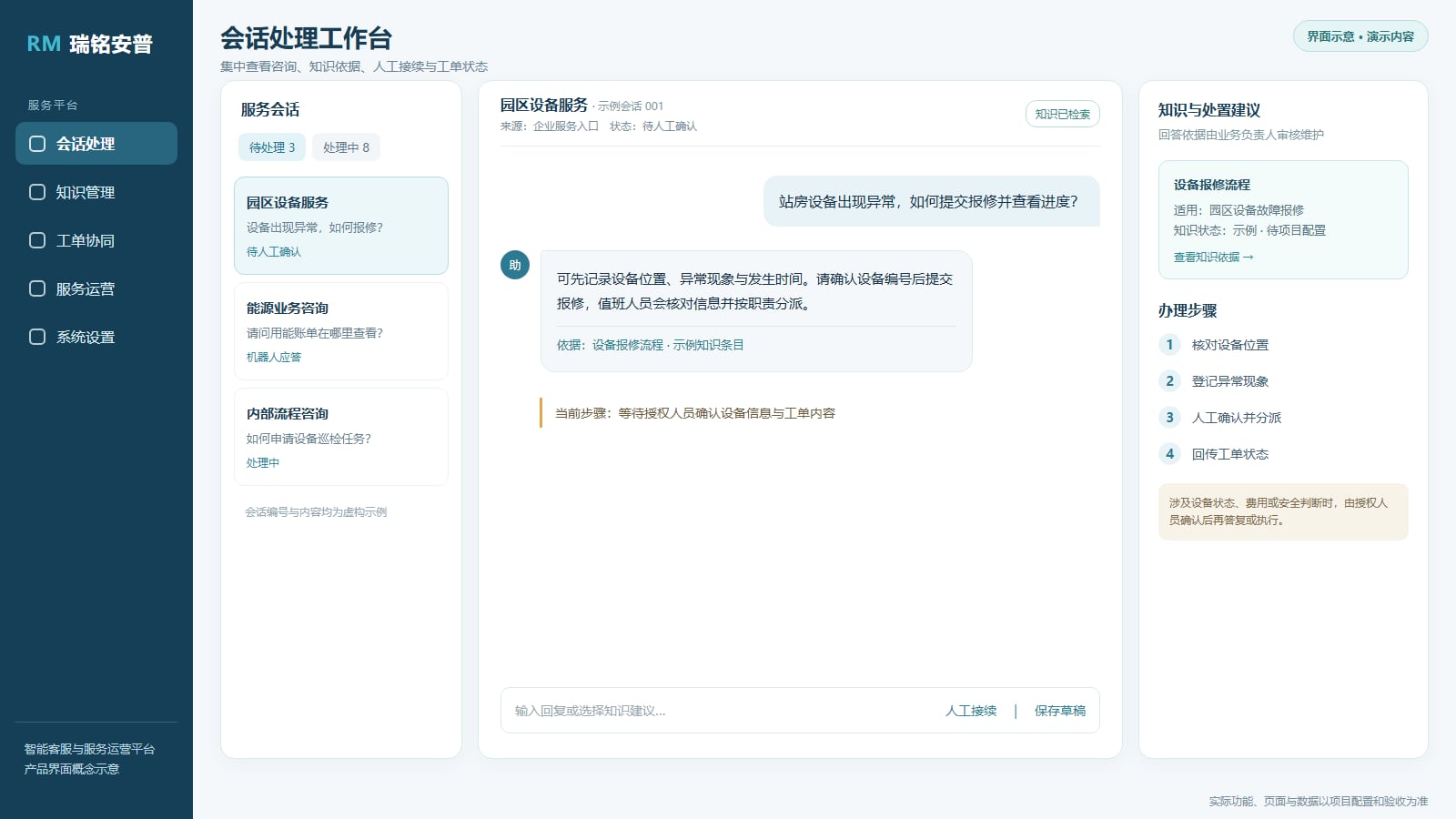
Task: Click the 系统设置 sidebar icon
Action: pyautogui.click(x=37, y=337)
